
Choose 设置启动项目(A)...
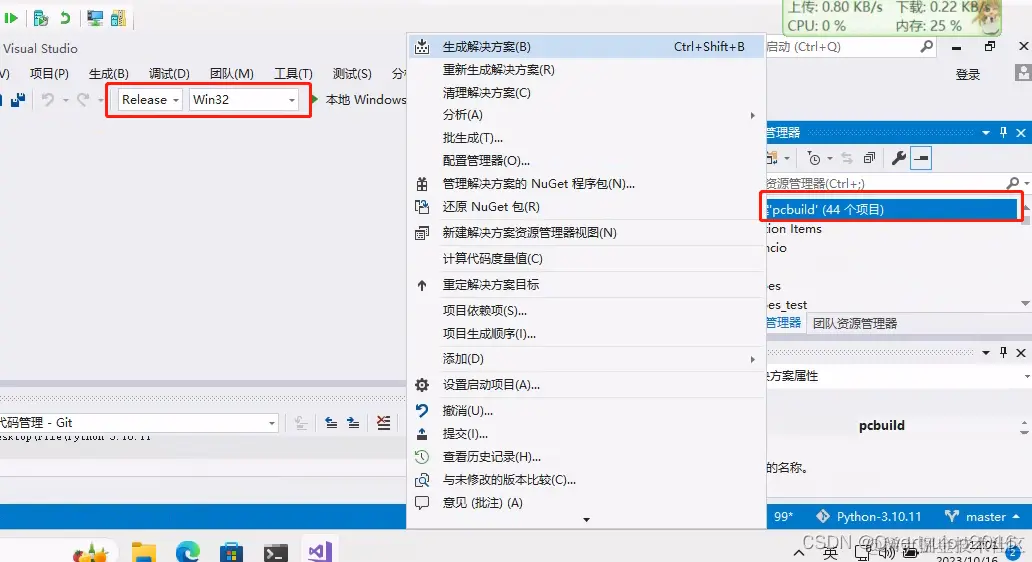586,385
